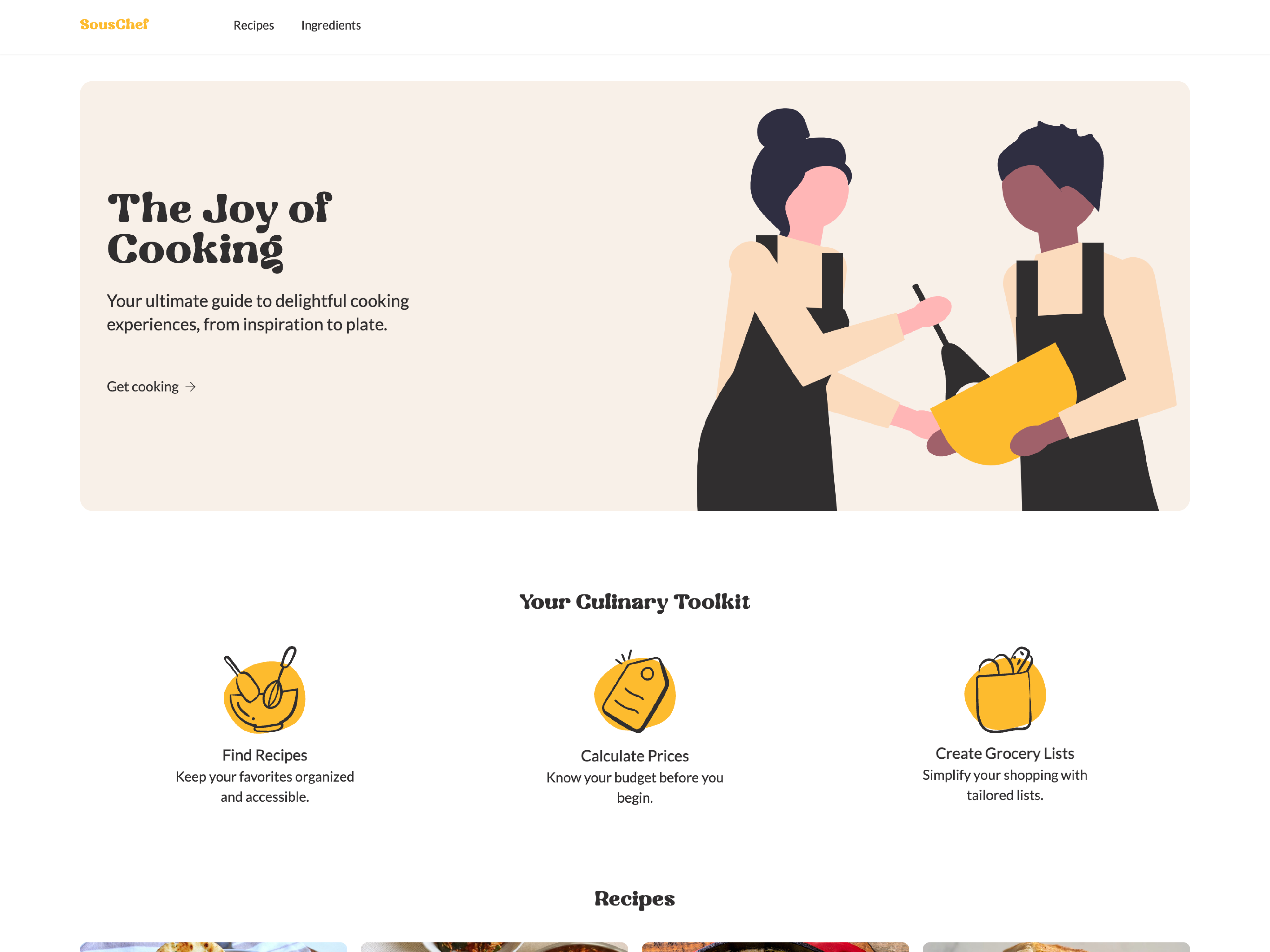Select the Find Recipes heading
Viewport: 1270px width, 952px height.
tap(265, 755)
